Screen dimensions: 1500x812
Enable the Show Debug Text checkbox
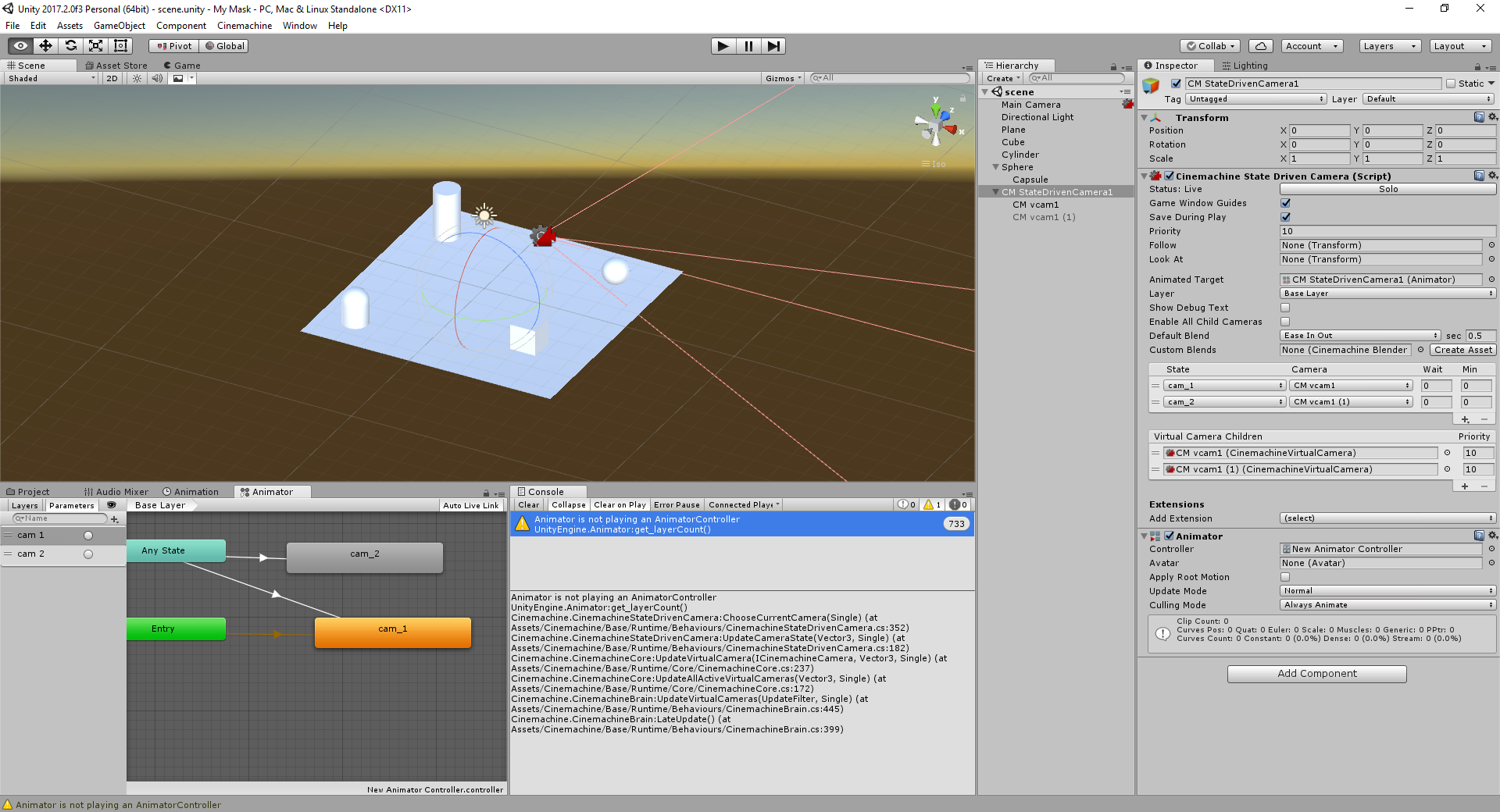(x=1285, y=308)
